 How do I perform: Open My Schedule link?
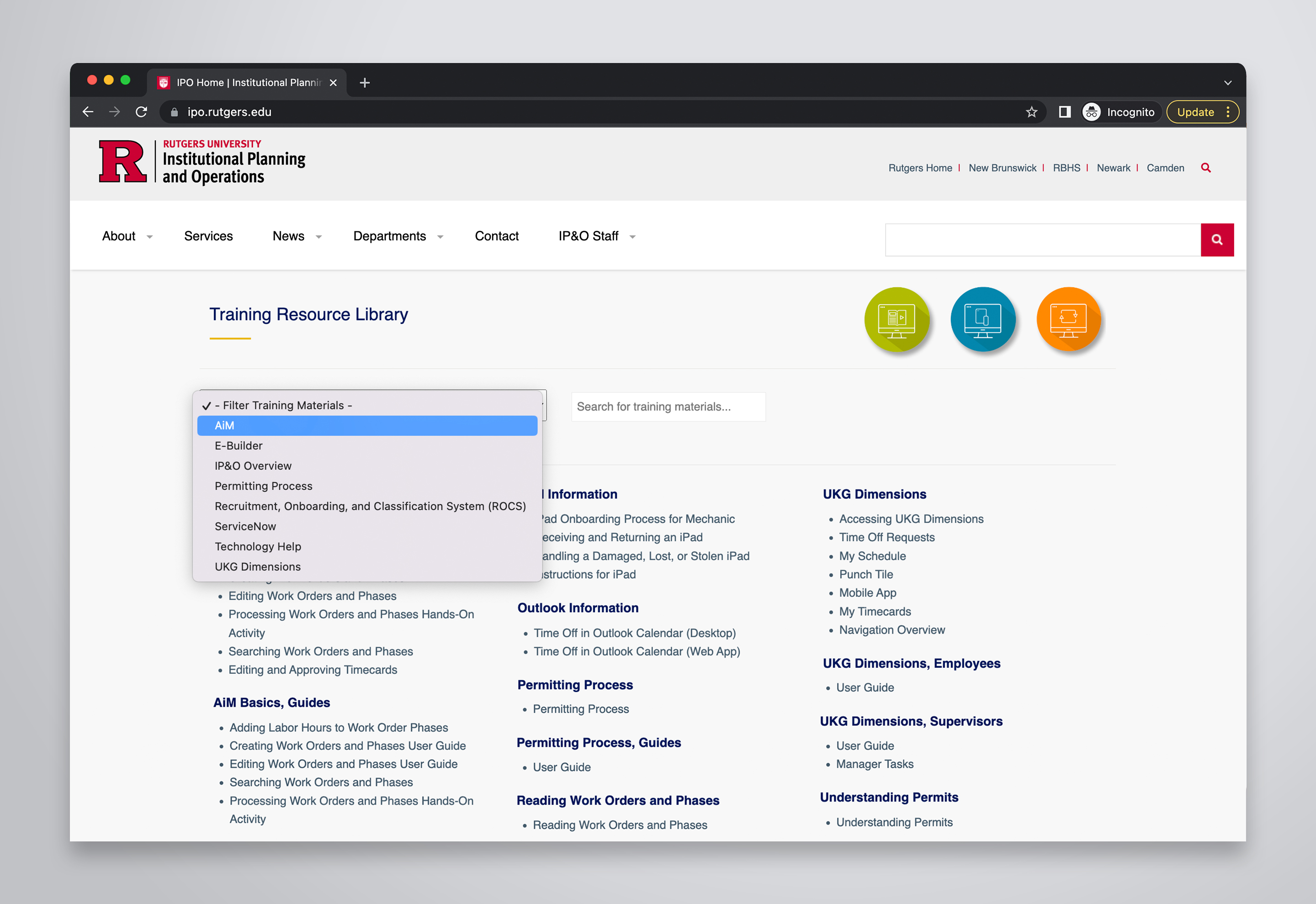872,556
